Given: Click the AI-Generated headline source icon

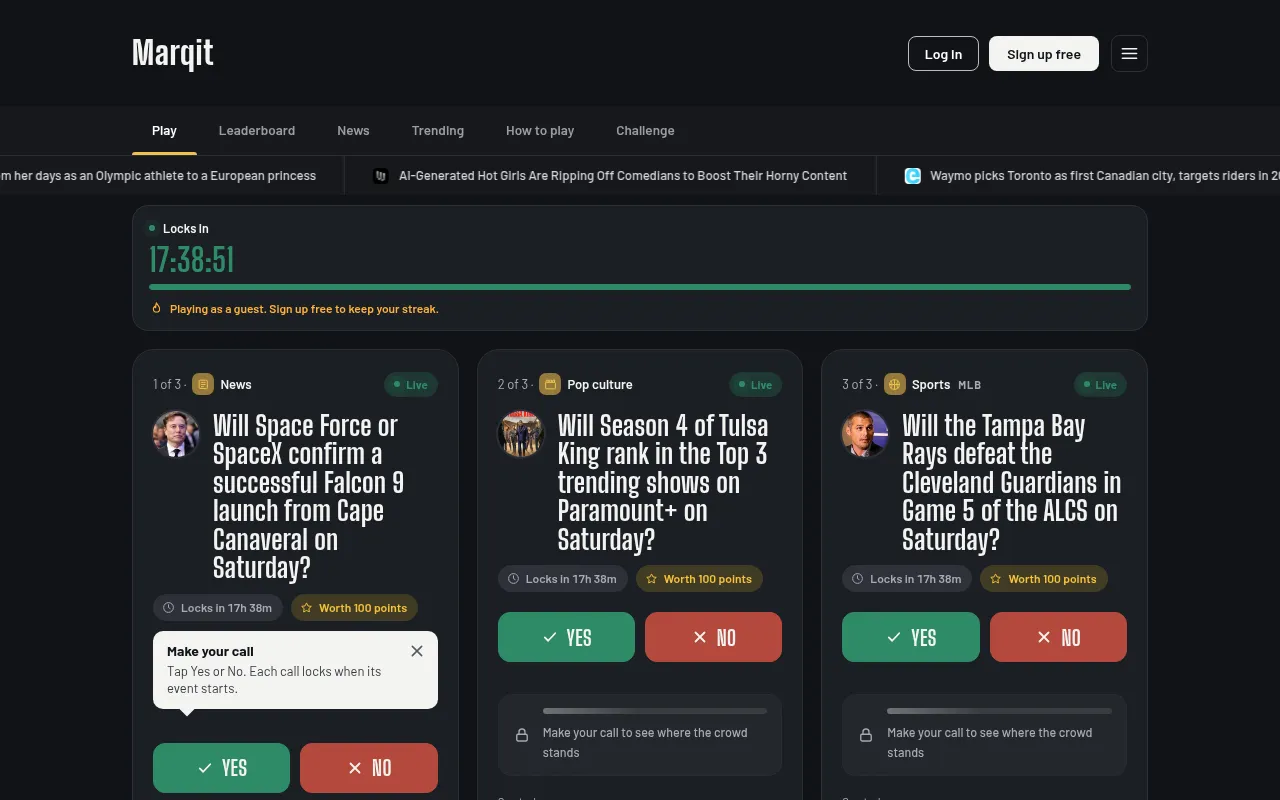Looking at the screenshot, I should pyautogui.click(x=381, y=176).
